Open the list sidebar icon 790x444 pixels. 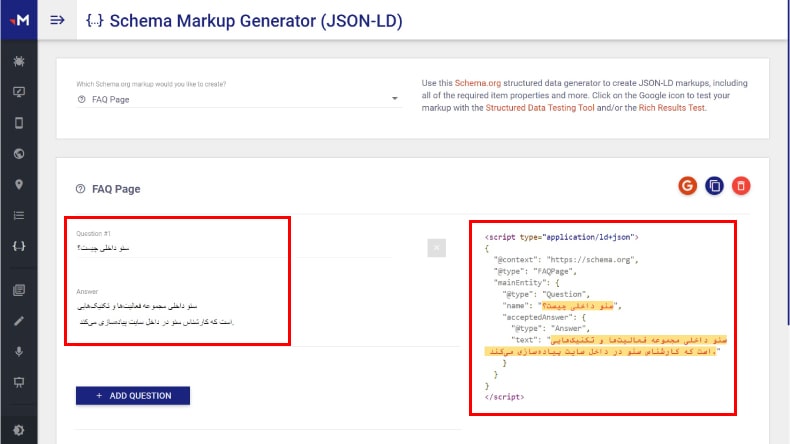click(19, 216)
